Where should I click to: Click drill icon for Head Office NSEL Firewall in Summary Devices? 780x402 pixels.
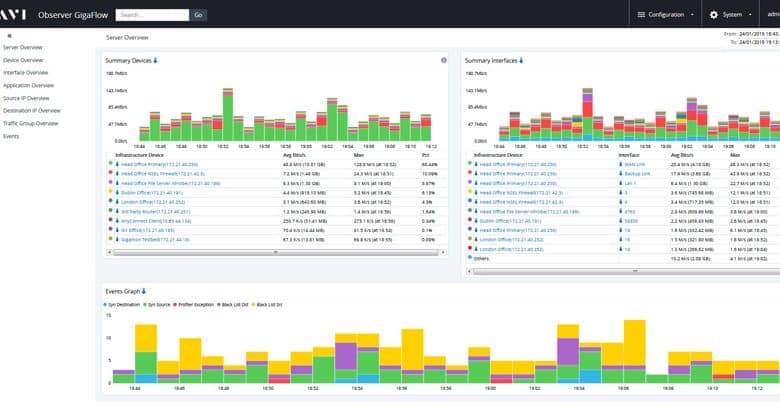coord(117,174)
